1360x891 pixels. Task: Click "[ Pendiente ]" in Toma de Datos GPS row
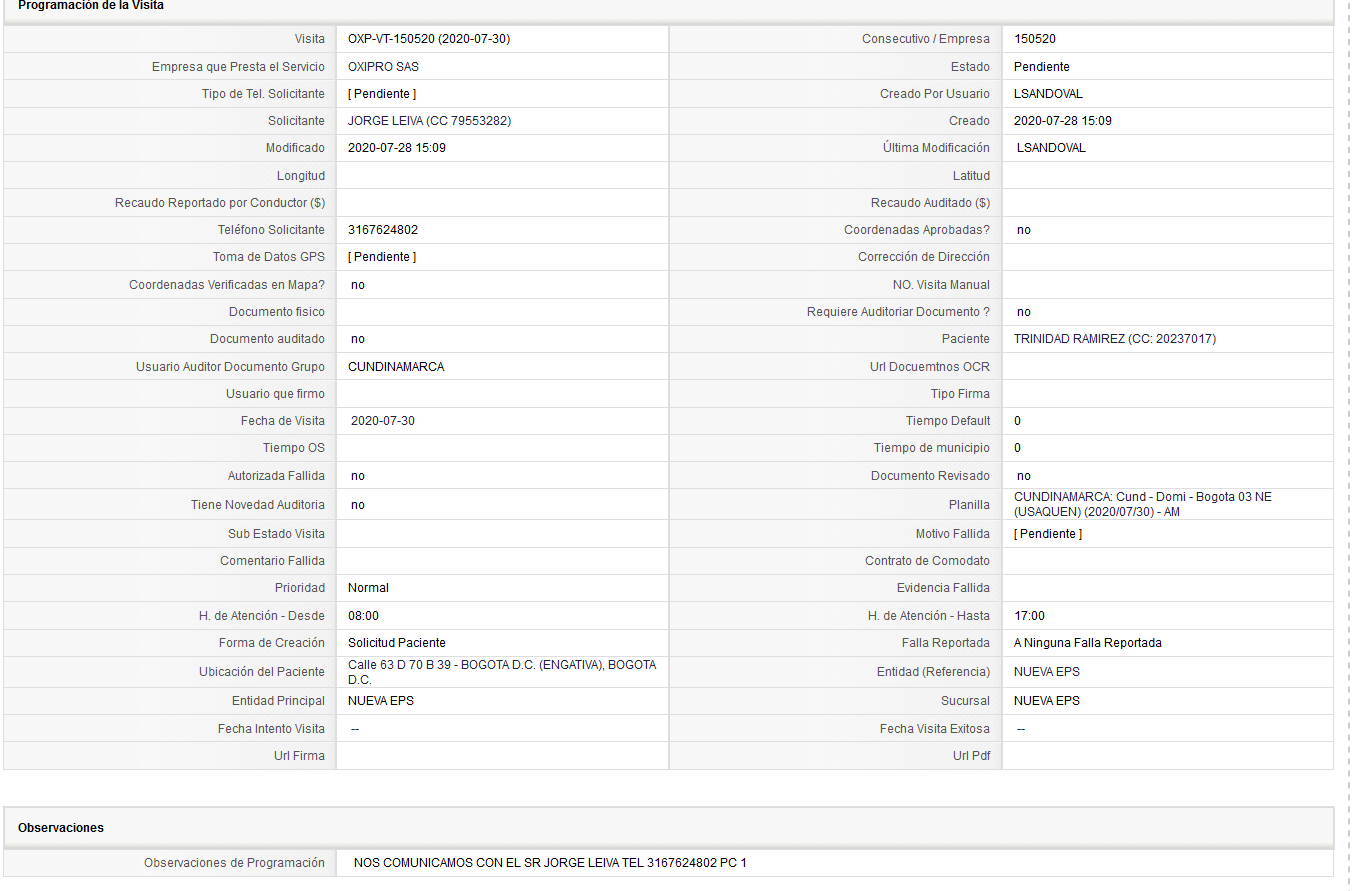coord(382,257)
